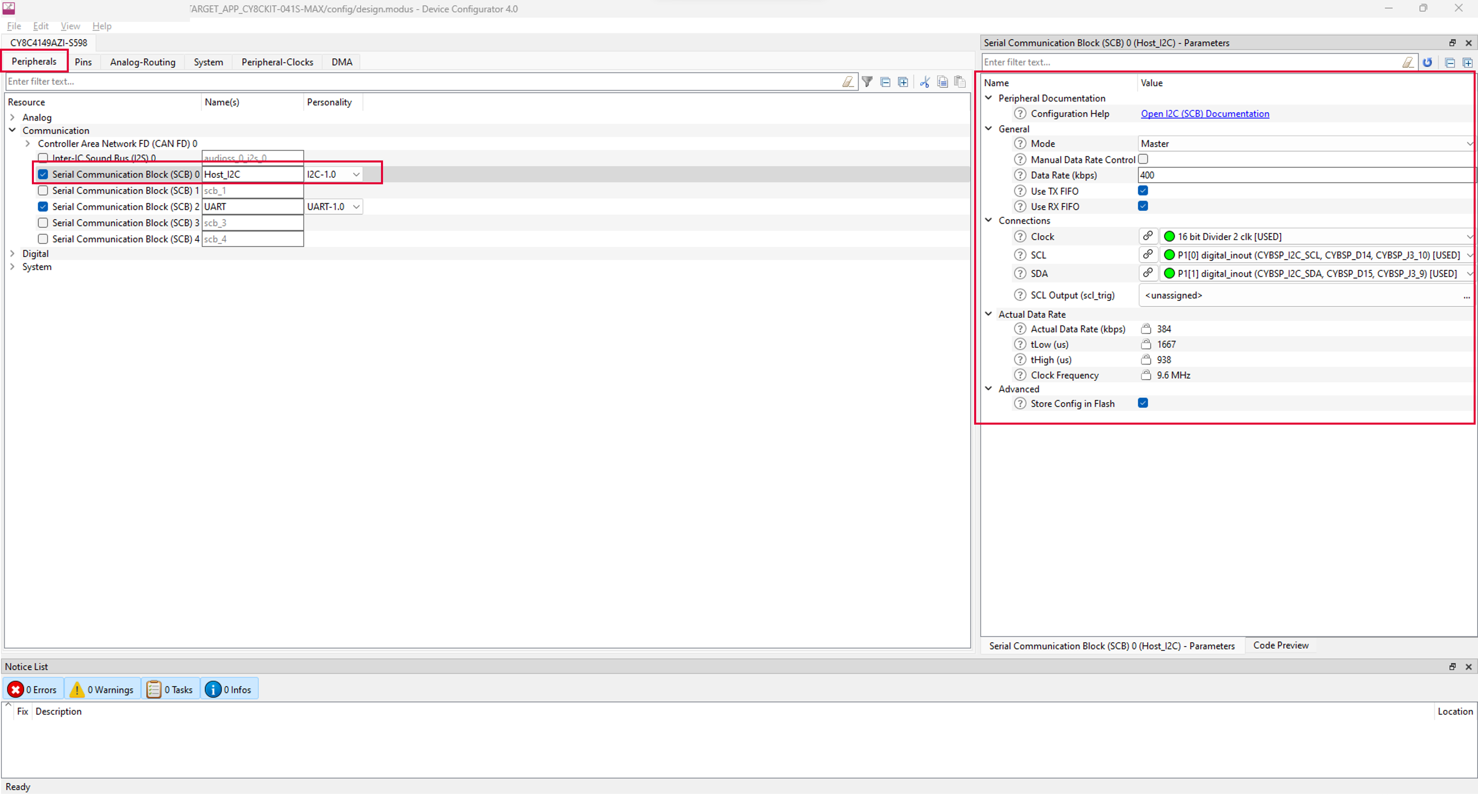Screen dimensions: 1478x812
Task: Open the File menu
Action: click(x=14, y=26)
